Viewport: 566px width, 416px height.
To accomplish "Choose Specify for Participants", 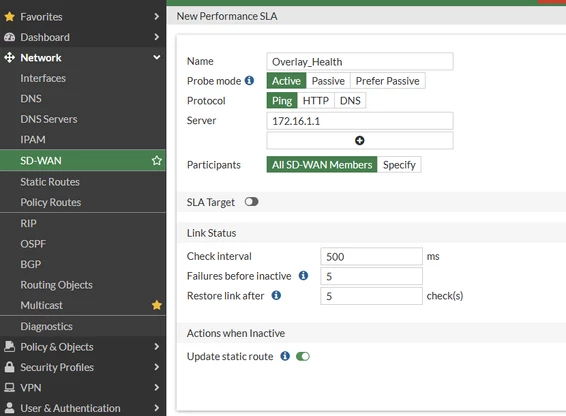I will (x=399, y=165).
